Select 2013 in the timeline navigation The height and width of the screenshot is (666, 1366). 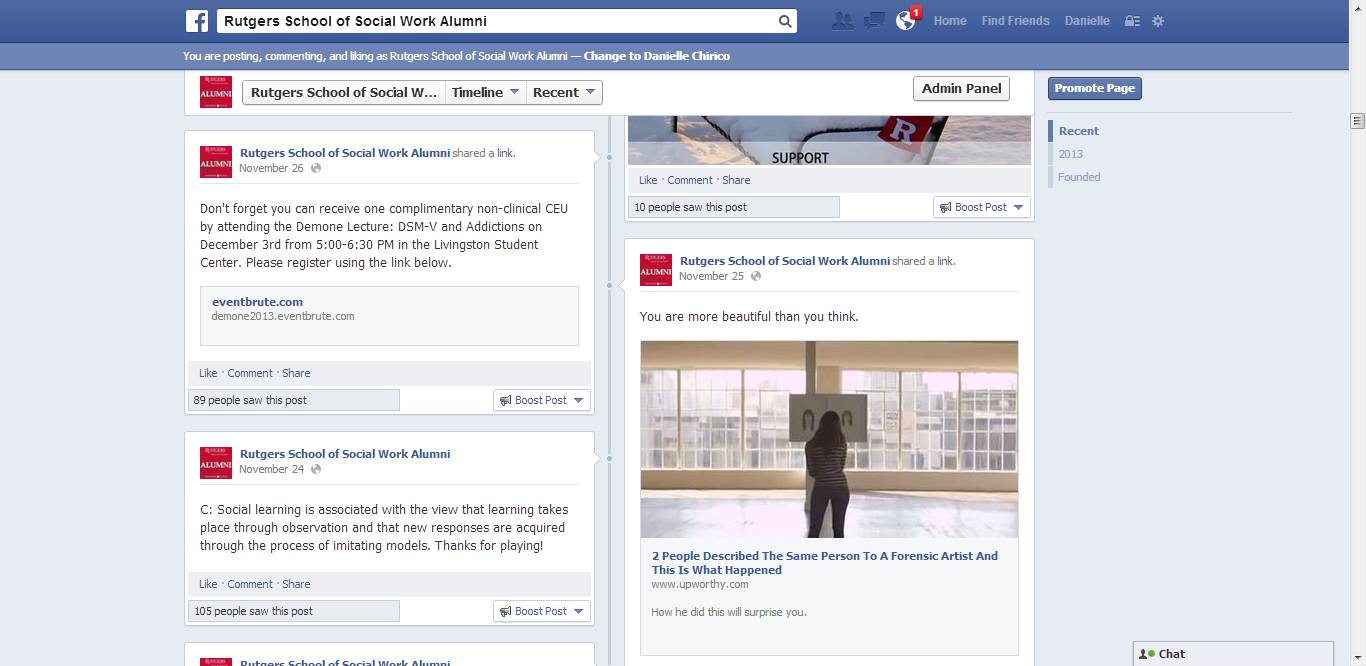coord(1071,154)
